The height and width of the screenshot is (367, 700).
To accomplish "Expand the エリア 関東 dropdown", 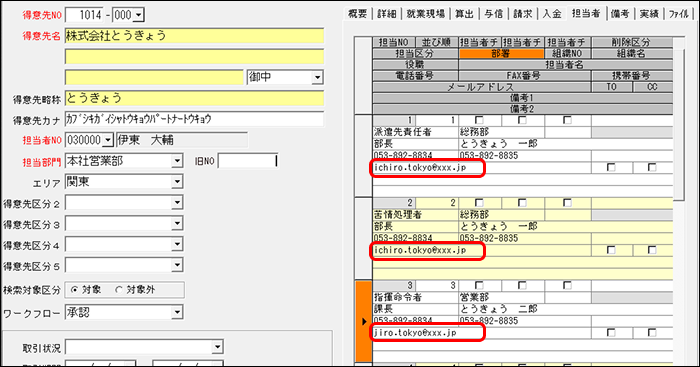I will 177,182.
